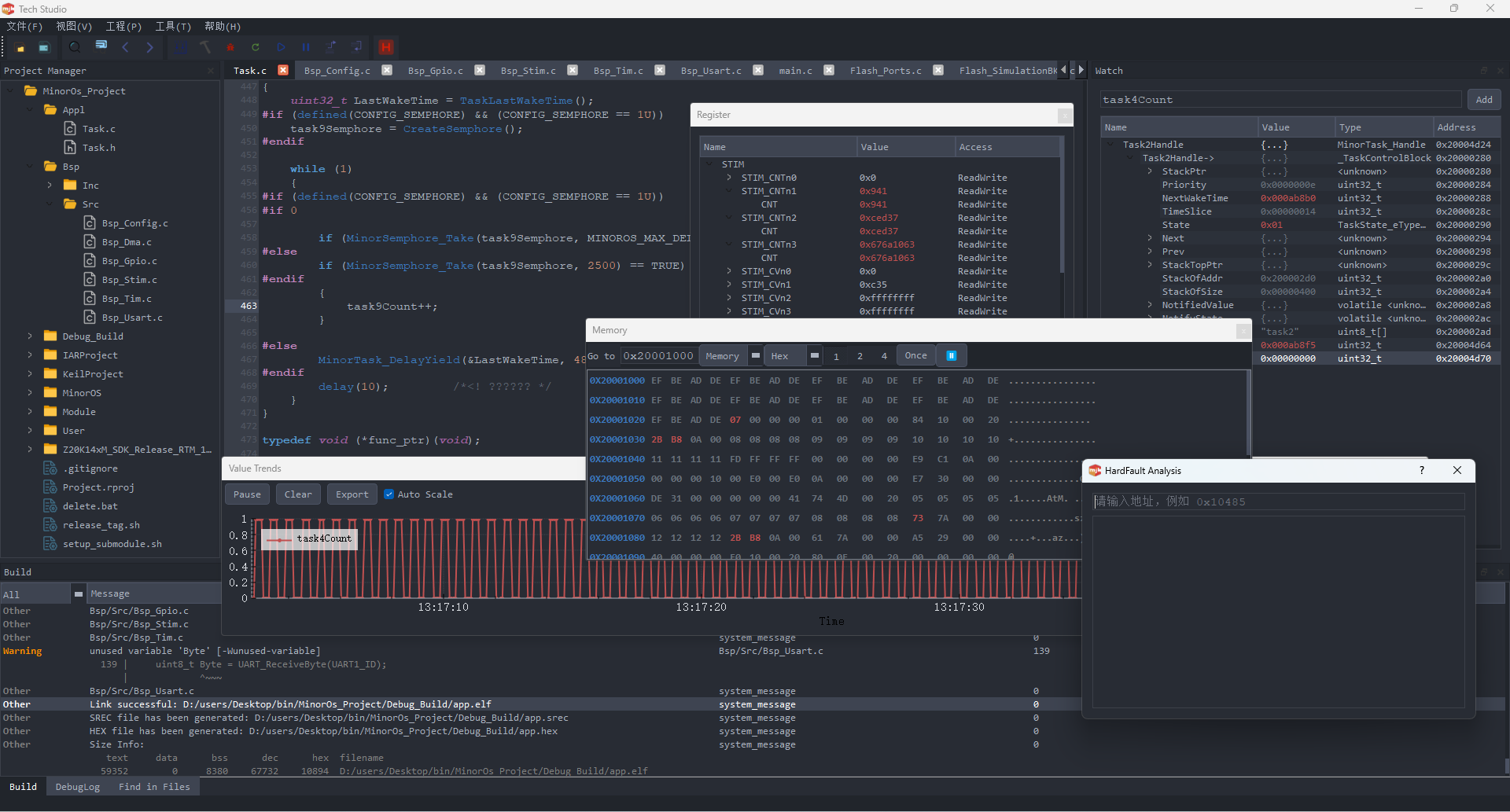Start debugging with red bug icon
Screen dimensions: 1510x812
230,47
